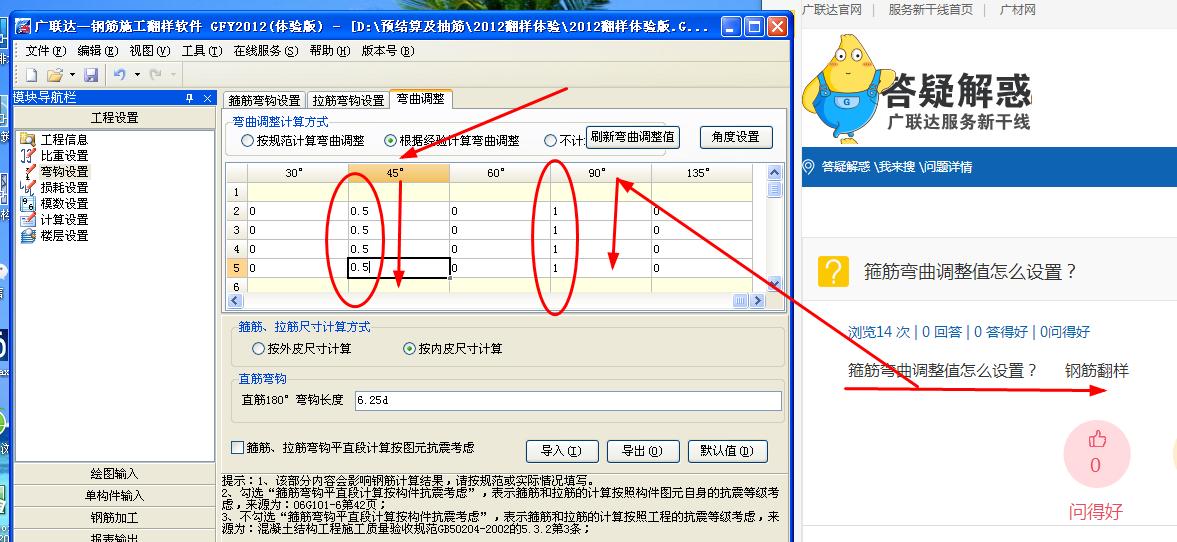Click the 直筋180°弯钩长度 input field
1177x542 pixels.
click(567, 401)
